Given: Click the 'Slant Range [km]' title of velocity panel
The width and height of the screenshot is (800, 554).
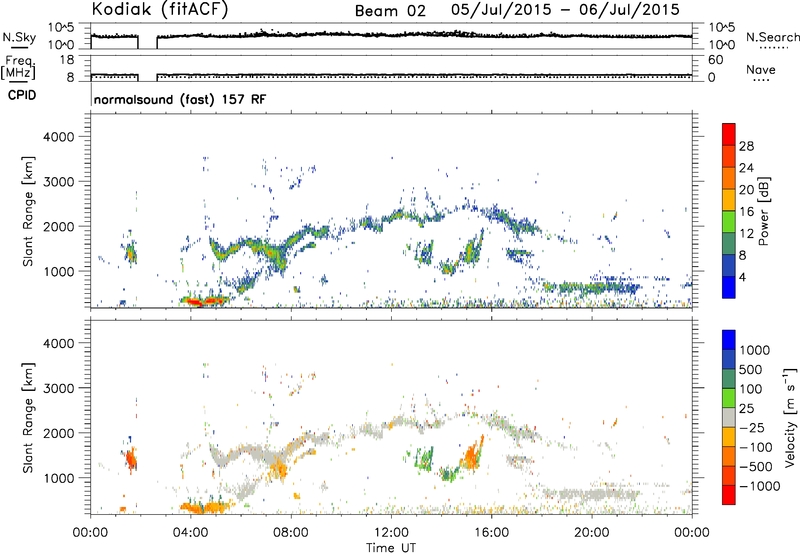Looking at the screenshot, I should point(28,418).
